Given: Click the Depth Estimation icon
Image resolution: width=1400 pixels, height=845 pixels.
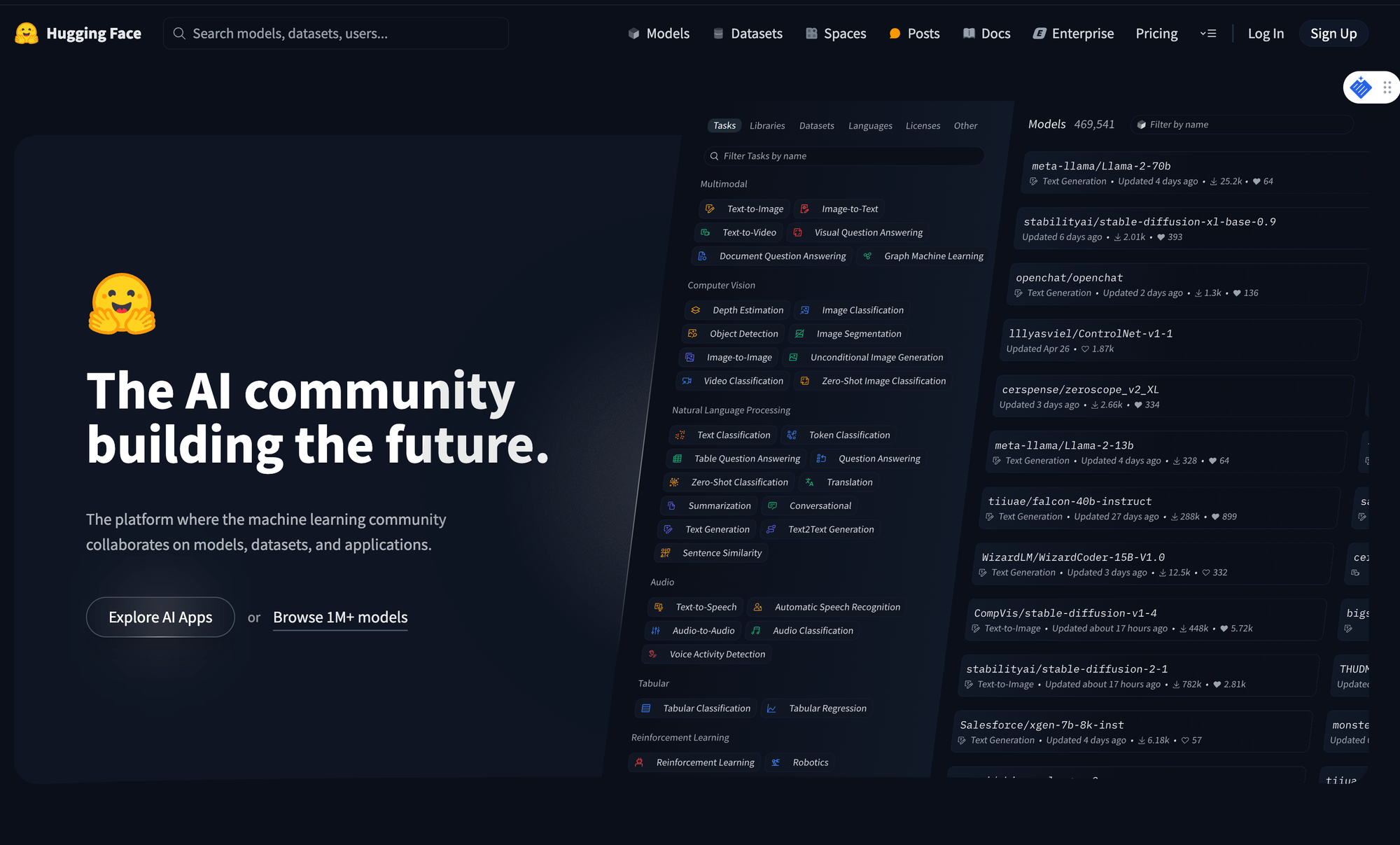Looking at the screenshot, I should pos(696,310).
